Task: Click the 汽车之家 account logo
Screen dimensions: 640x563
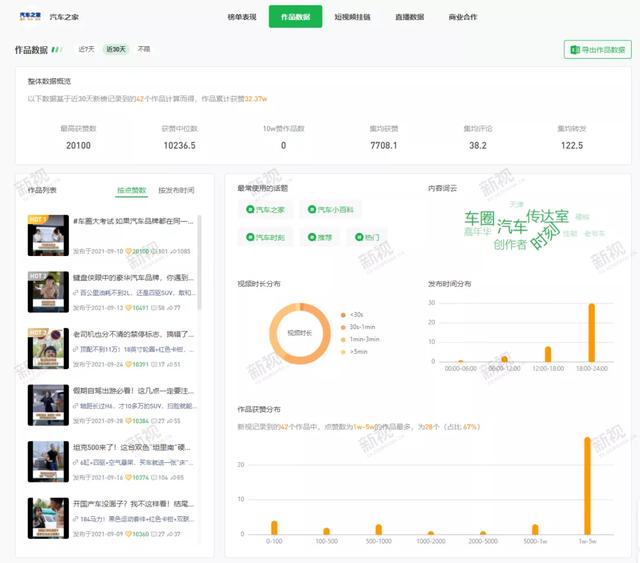Action: tap(29, 16)
